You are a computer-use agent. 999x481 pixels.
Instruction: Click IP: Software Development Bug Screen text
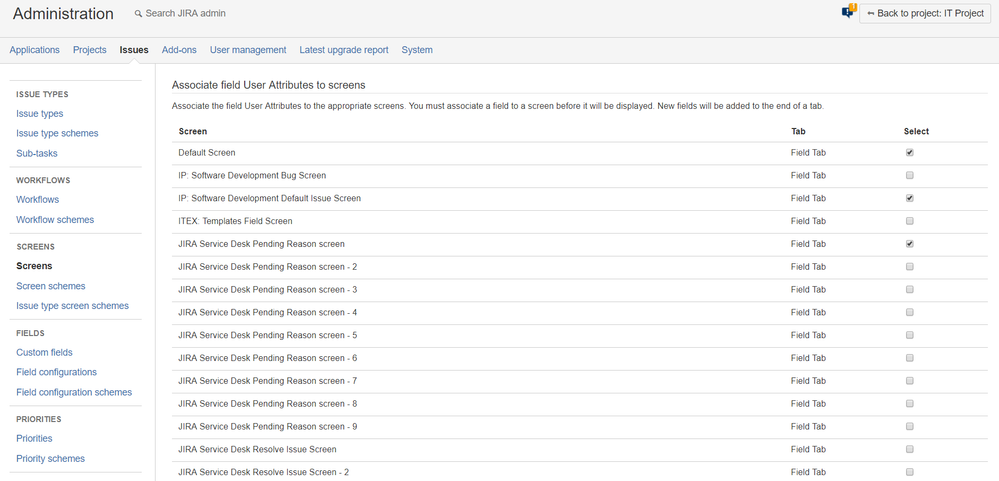coord(252,175)
